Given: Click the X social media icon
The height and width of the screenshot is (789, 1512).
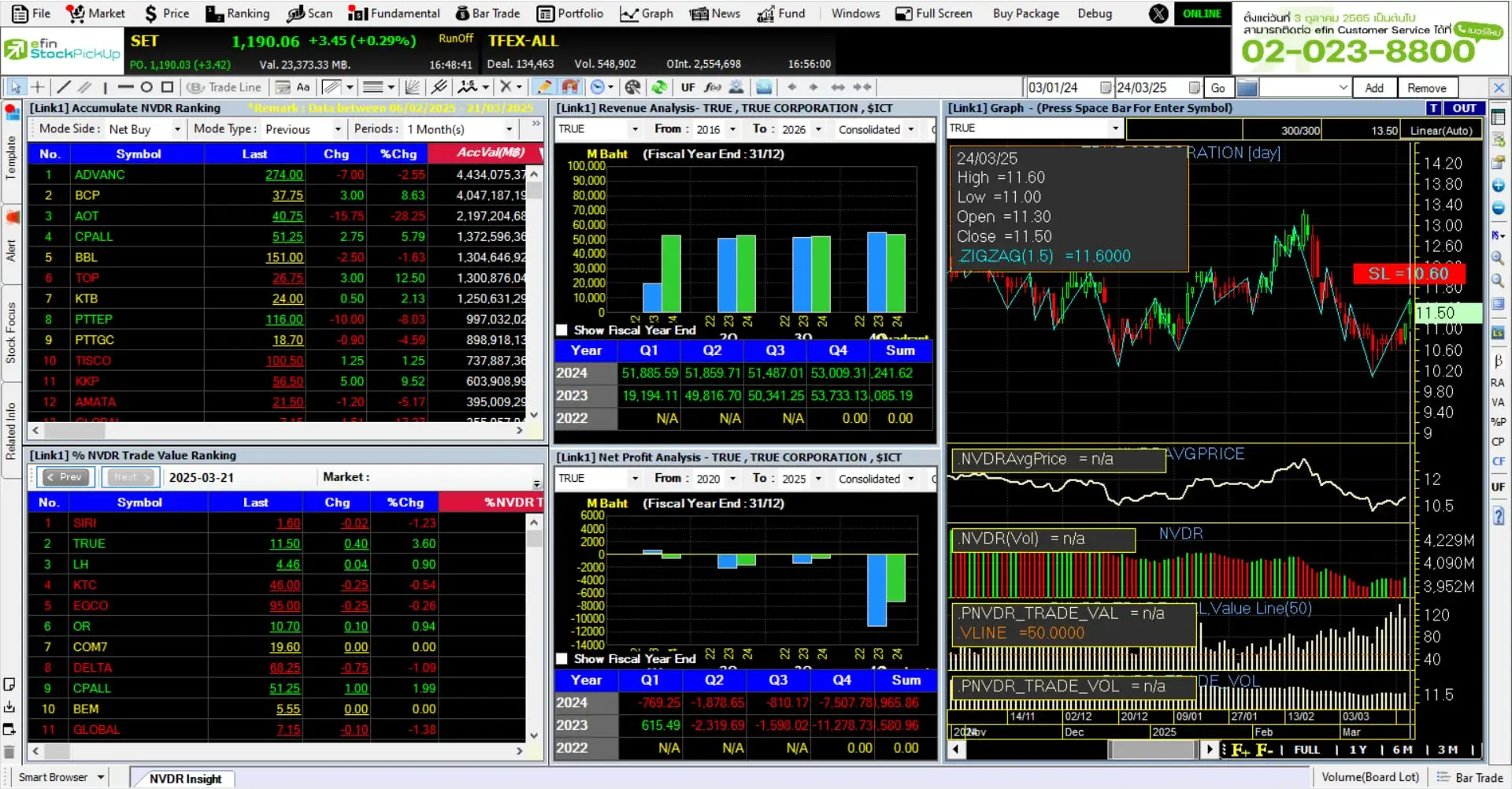Looking at the screenshot, I should click(x=1158, y=13).
